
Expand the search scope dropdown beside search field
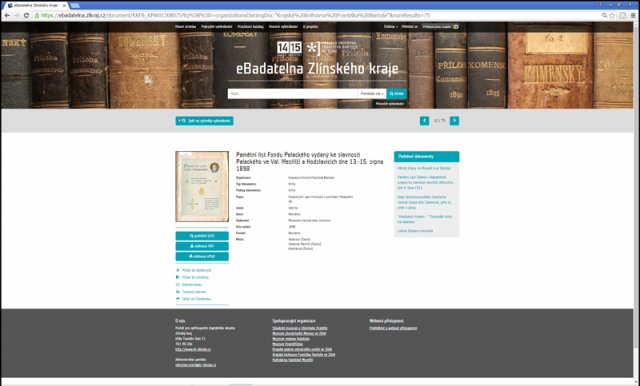pyautogui.click(x=372, y=93)
